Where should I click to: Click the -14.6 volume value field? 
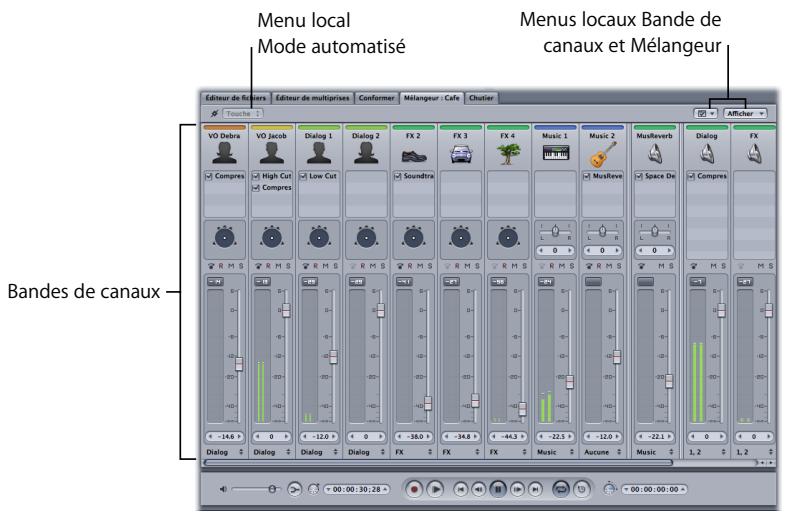pos(224,436)
